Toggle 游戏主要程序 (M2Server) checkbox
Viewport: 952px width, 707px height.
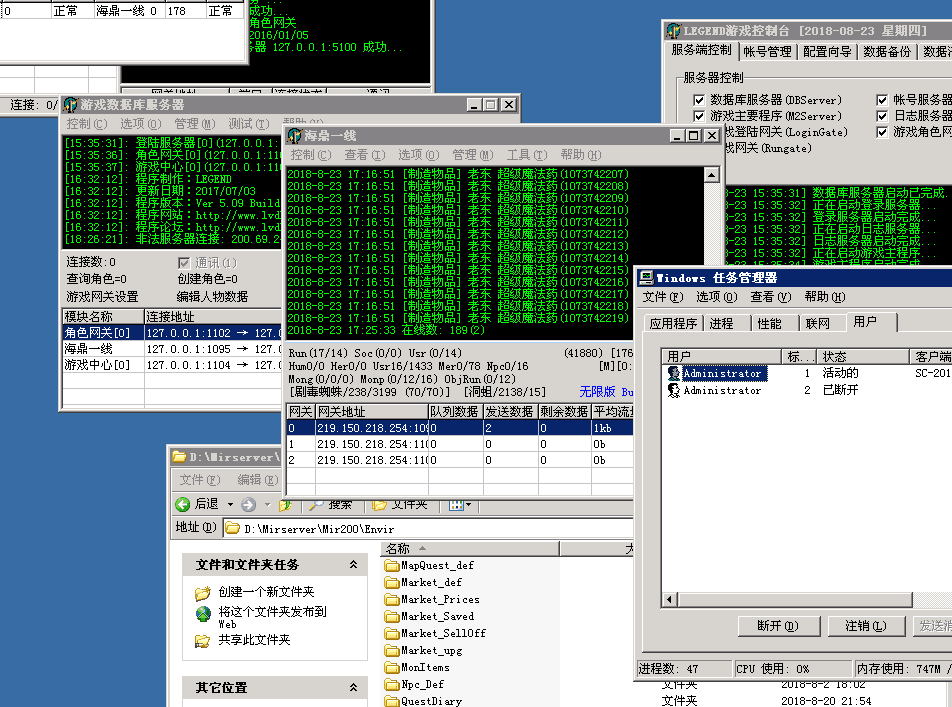pyautogui.click(x=698, y=116)
